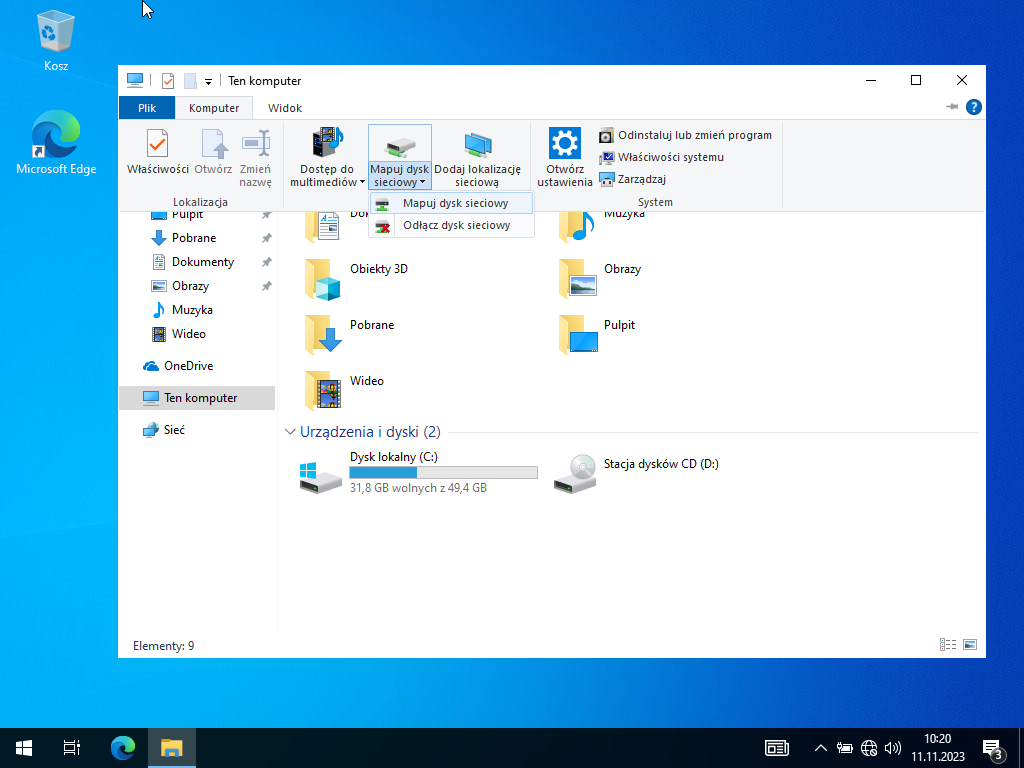Open the Explorer help question icon
Viewport: 1024px width, 768px height.
(x=973, y=107)
